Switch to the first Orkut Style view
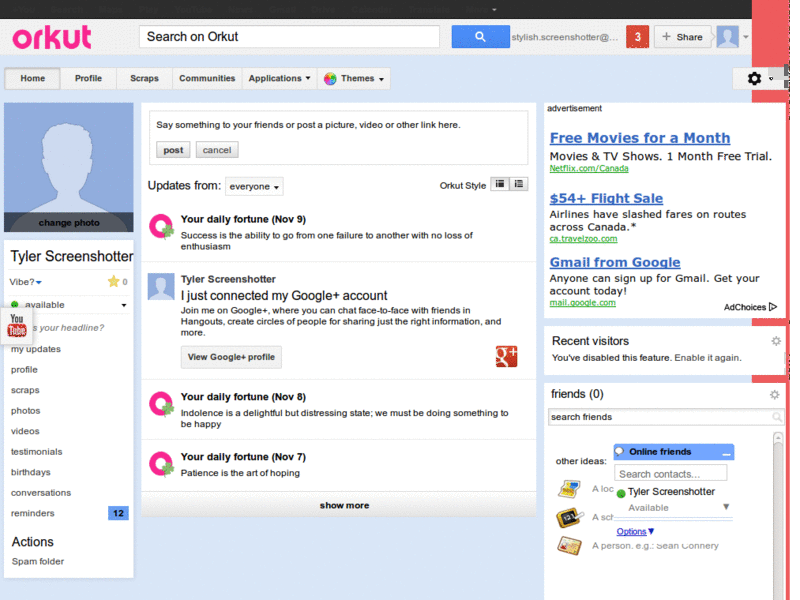This screenshot has height=600, width=800. tap(500, 184)
